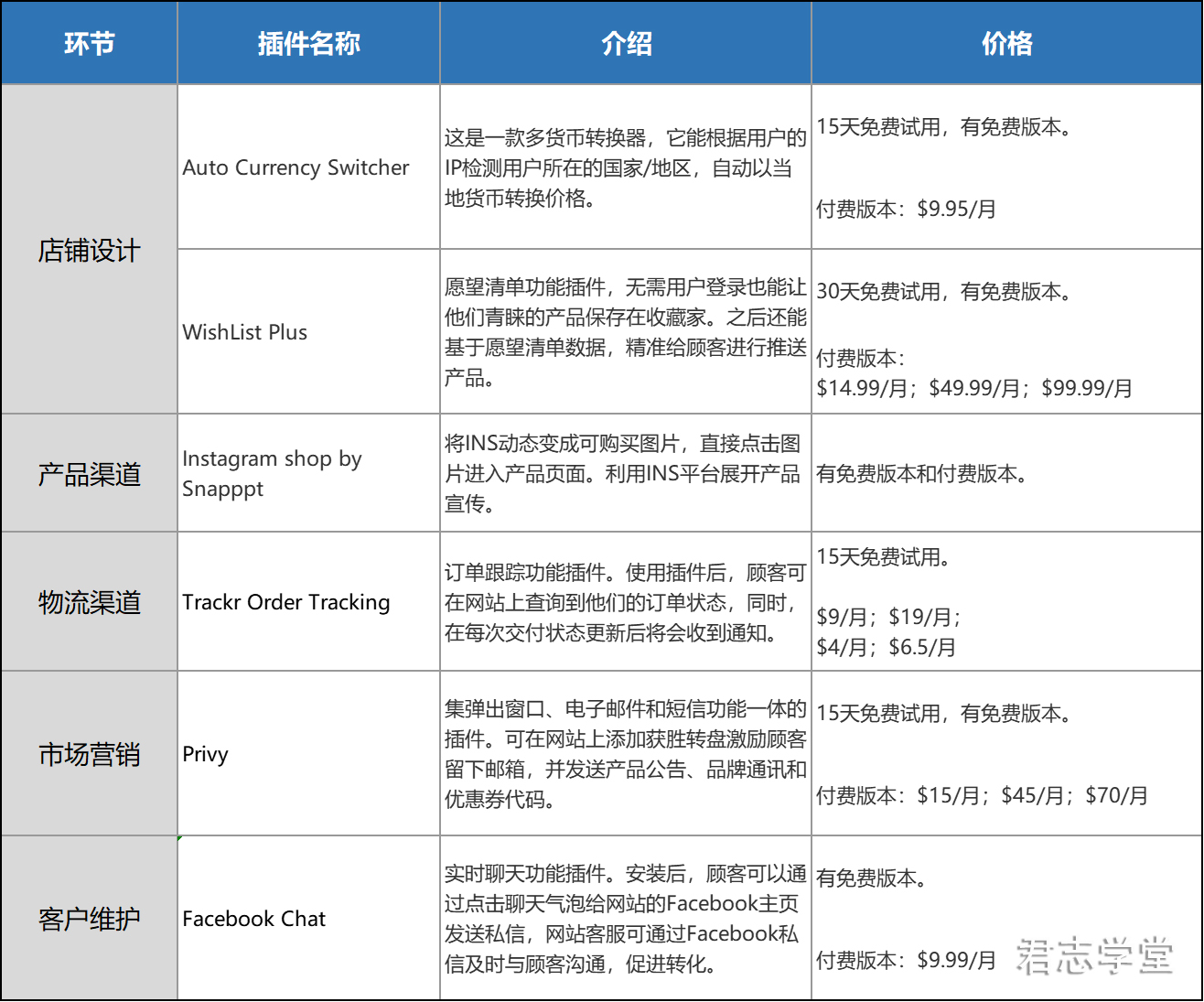Select the 付费版本：$9.95/月 price line
The width and height of the screenshot is (1204, 1002).
907,209
